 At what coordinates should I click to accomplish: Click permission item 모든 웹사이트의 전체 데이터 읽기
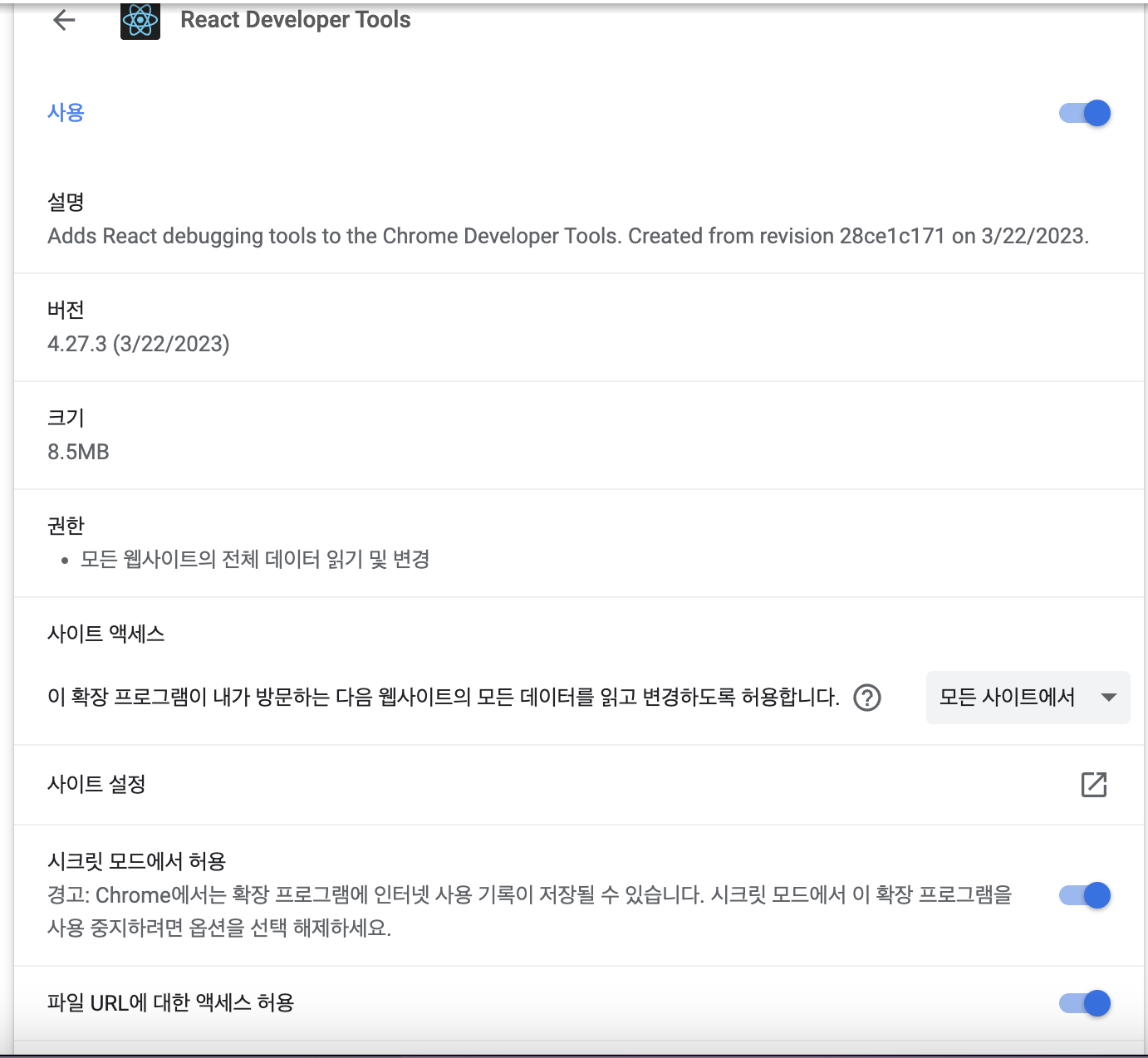click(x=254, y=560)
